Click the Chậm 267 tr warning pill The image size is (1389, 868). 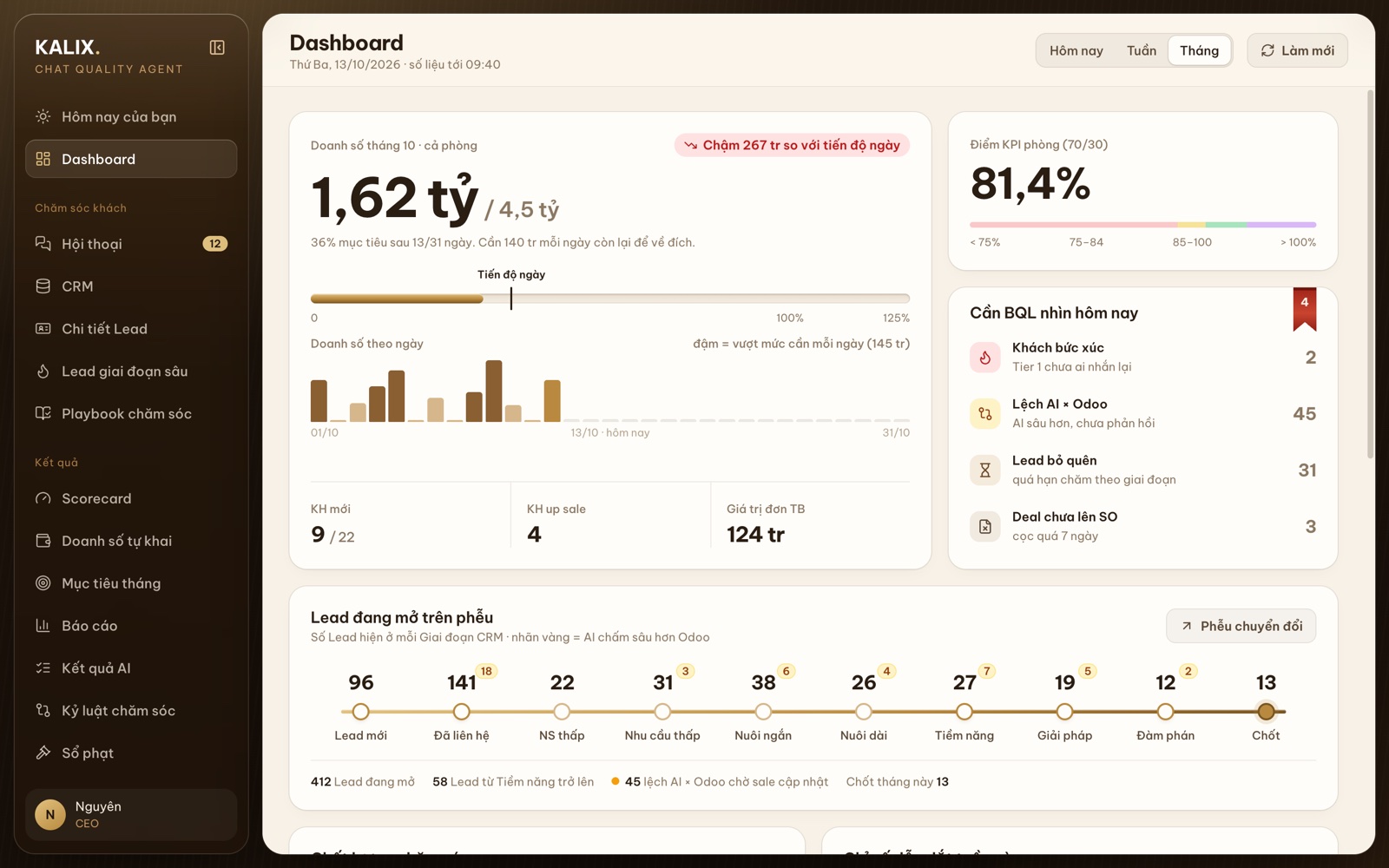coord(792,145)
